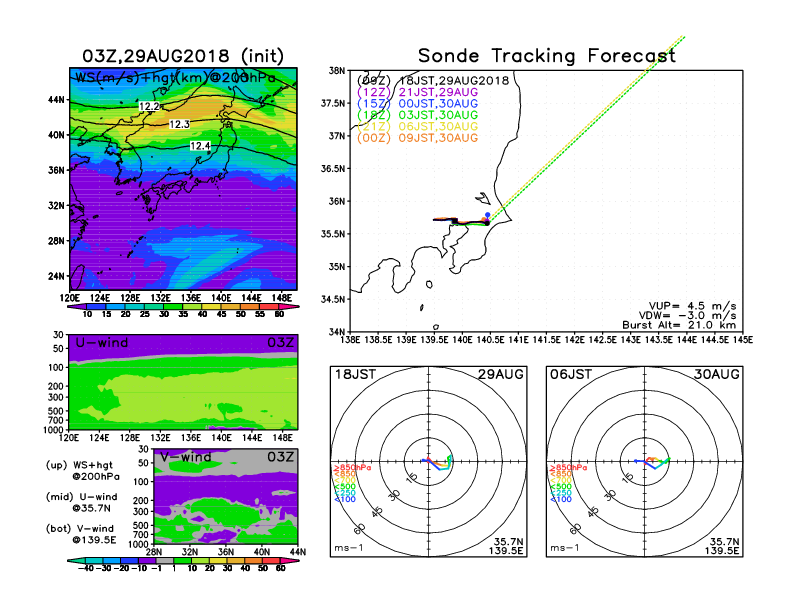Select the yellow '(21Z) 06JST,30AUG' legend entry
This screenshot has width=792, height=612.
tap(417, 126)
